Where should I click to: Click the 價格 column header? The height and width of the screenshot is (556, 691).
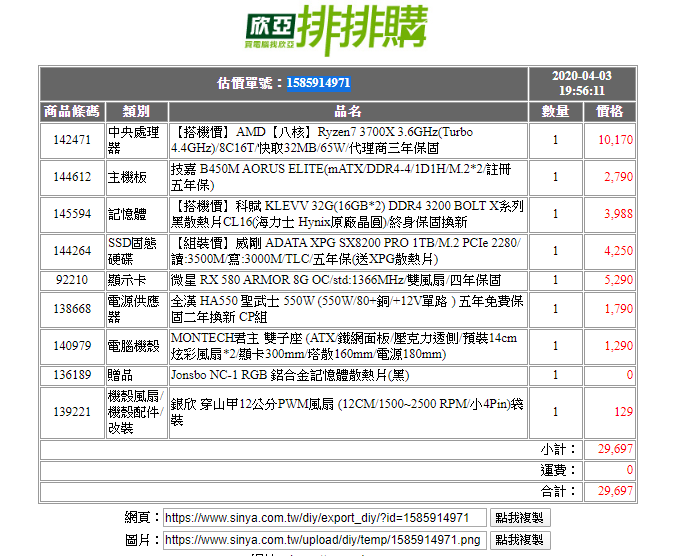coord(610,111)
